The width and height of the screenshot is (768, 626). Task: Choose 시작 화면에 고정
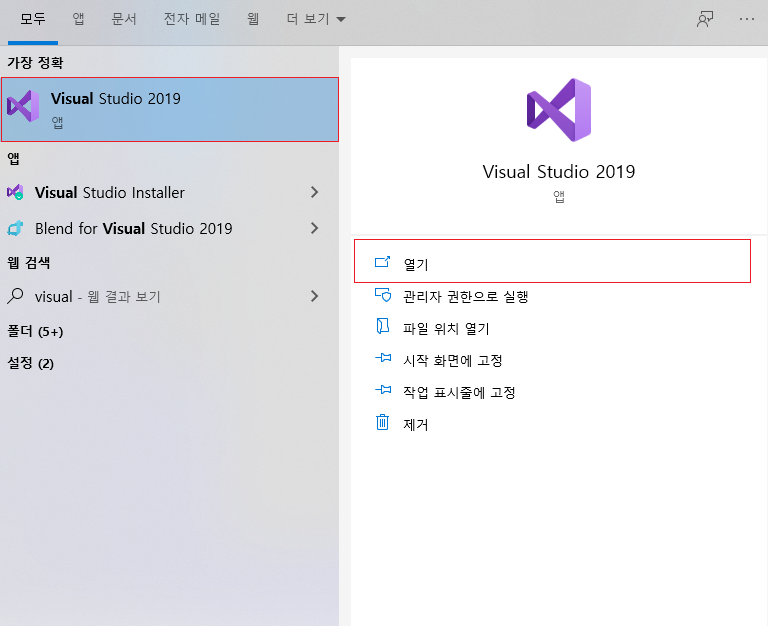tap(453, 361)
